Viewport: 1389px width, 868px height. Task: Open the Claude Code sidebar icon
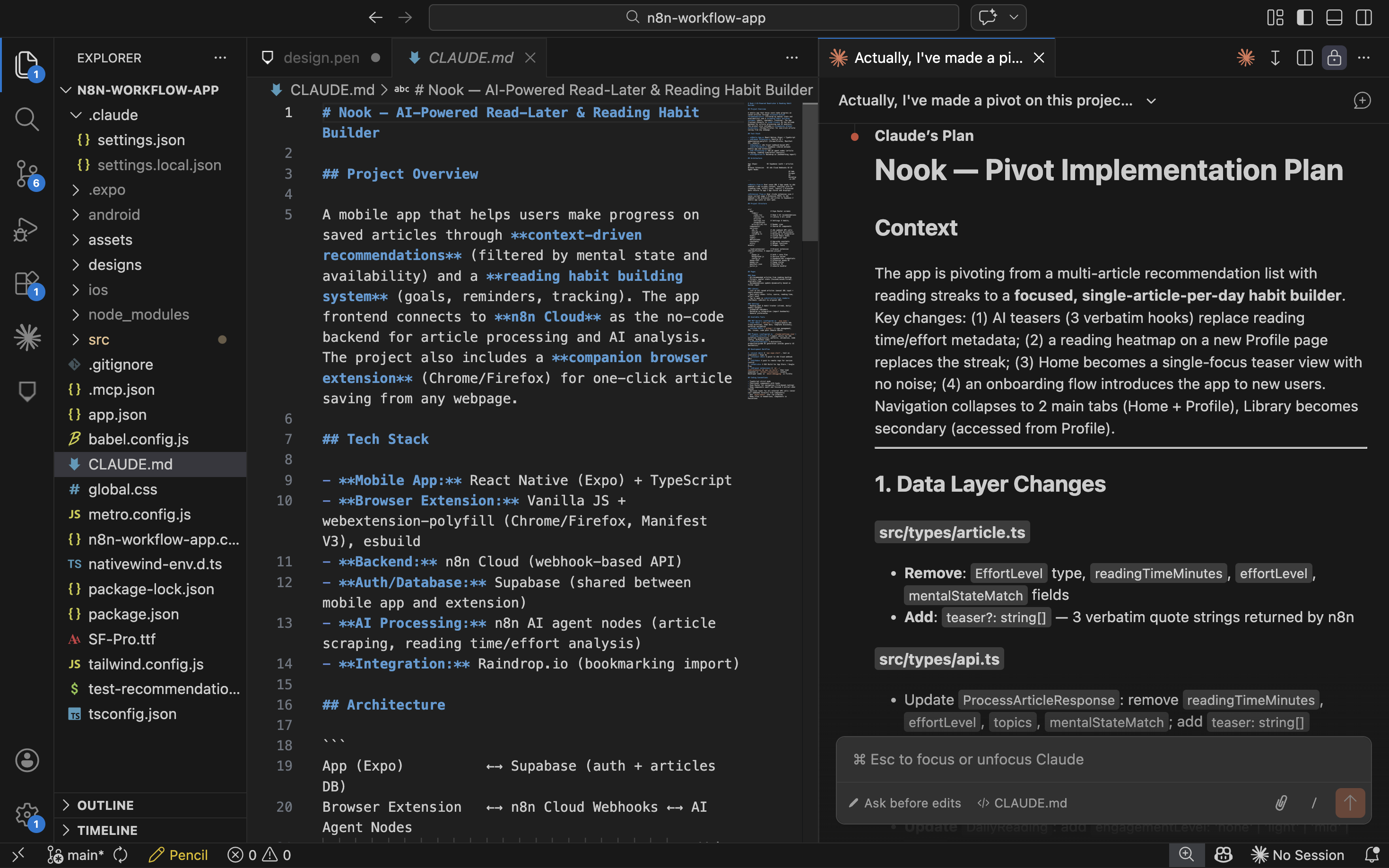tap(26, 337)
